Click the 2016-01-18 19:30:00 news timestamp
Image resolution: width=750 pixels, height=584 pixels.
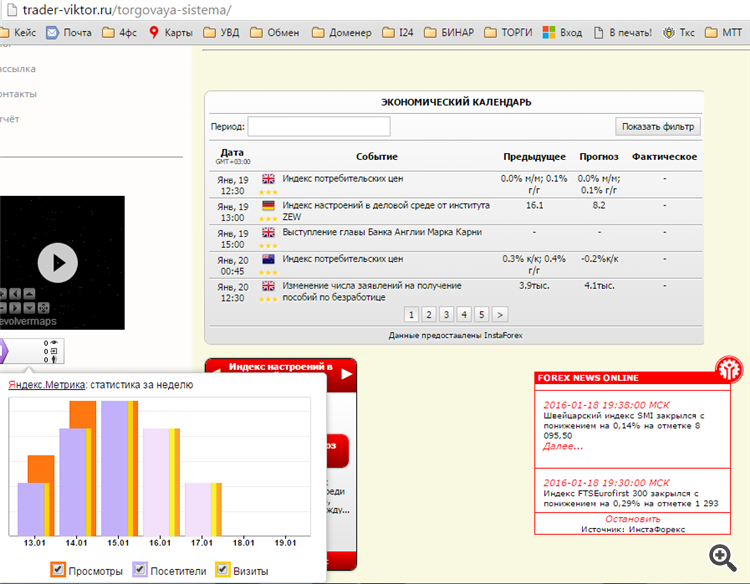coord(606,483)
